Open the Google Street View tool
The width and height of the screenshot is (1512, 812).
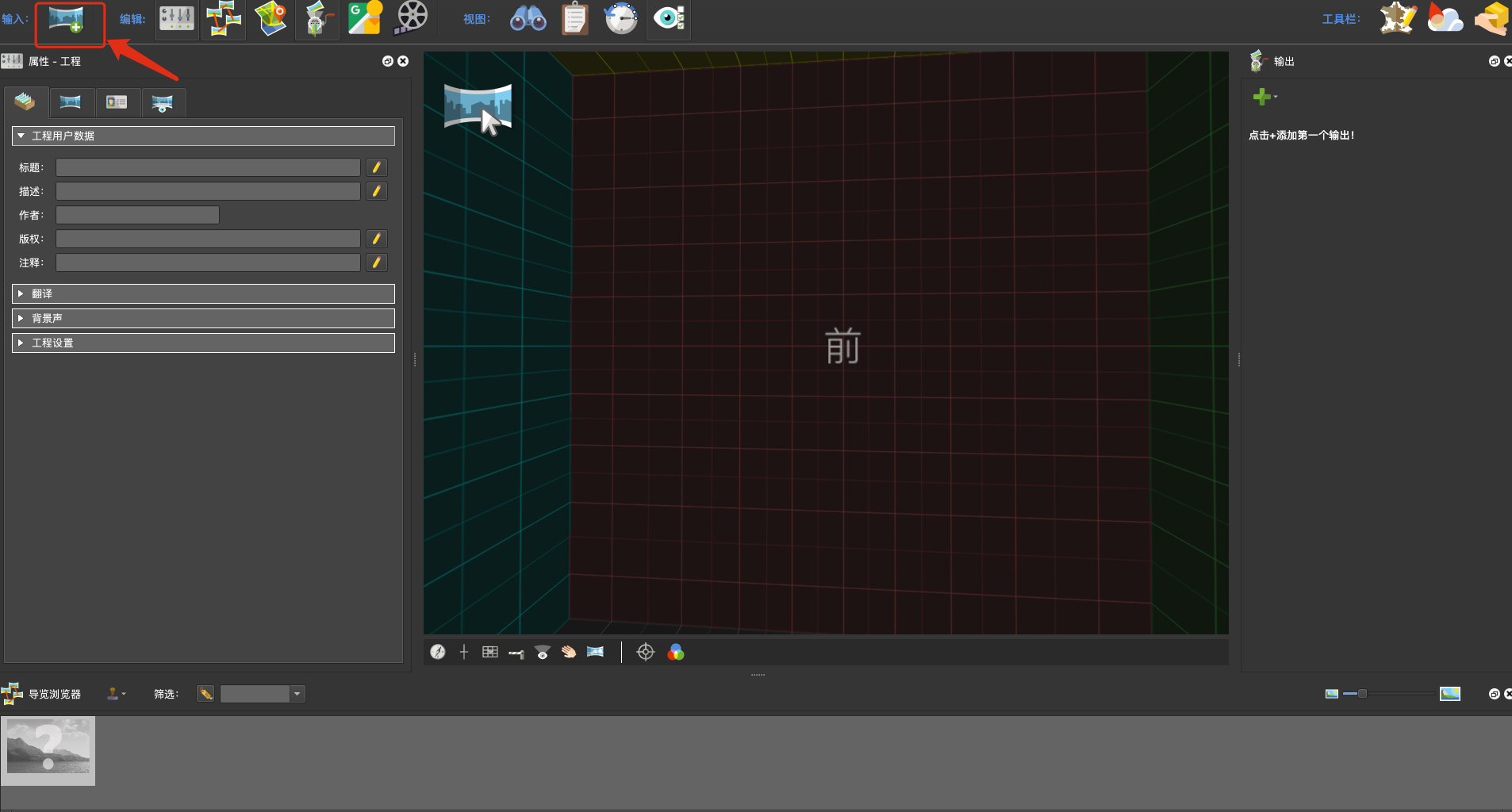pos(365,19)
